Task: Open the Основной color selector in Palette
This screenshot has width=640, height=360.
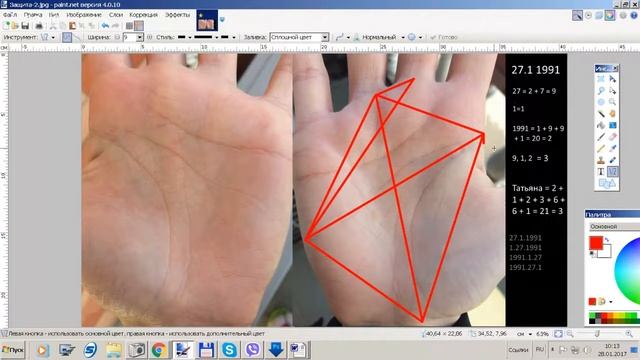Action: pyautogui.click(x=614, y=226)
